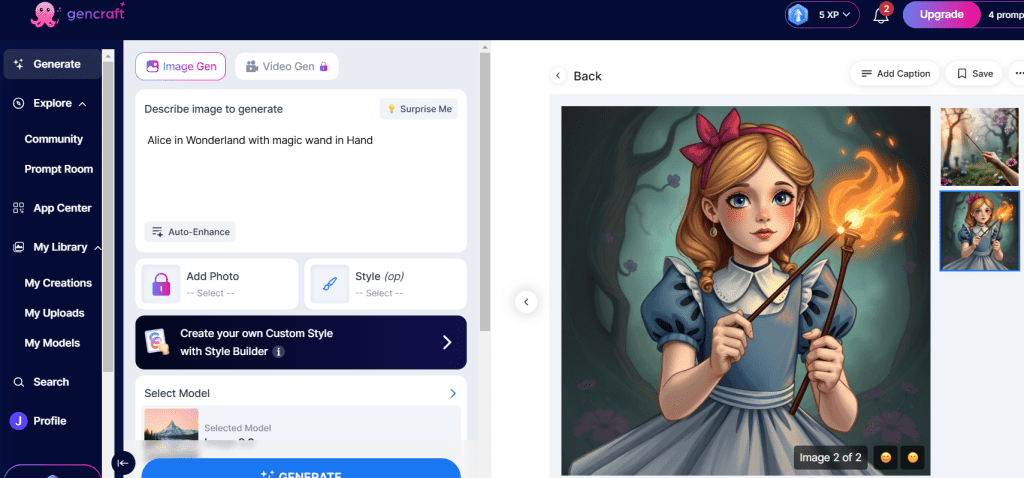This screenshot has width=1024, height=478.
Task: Click the Upgrade button
Action: tap(941, 14)
